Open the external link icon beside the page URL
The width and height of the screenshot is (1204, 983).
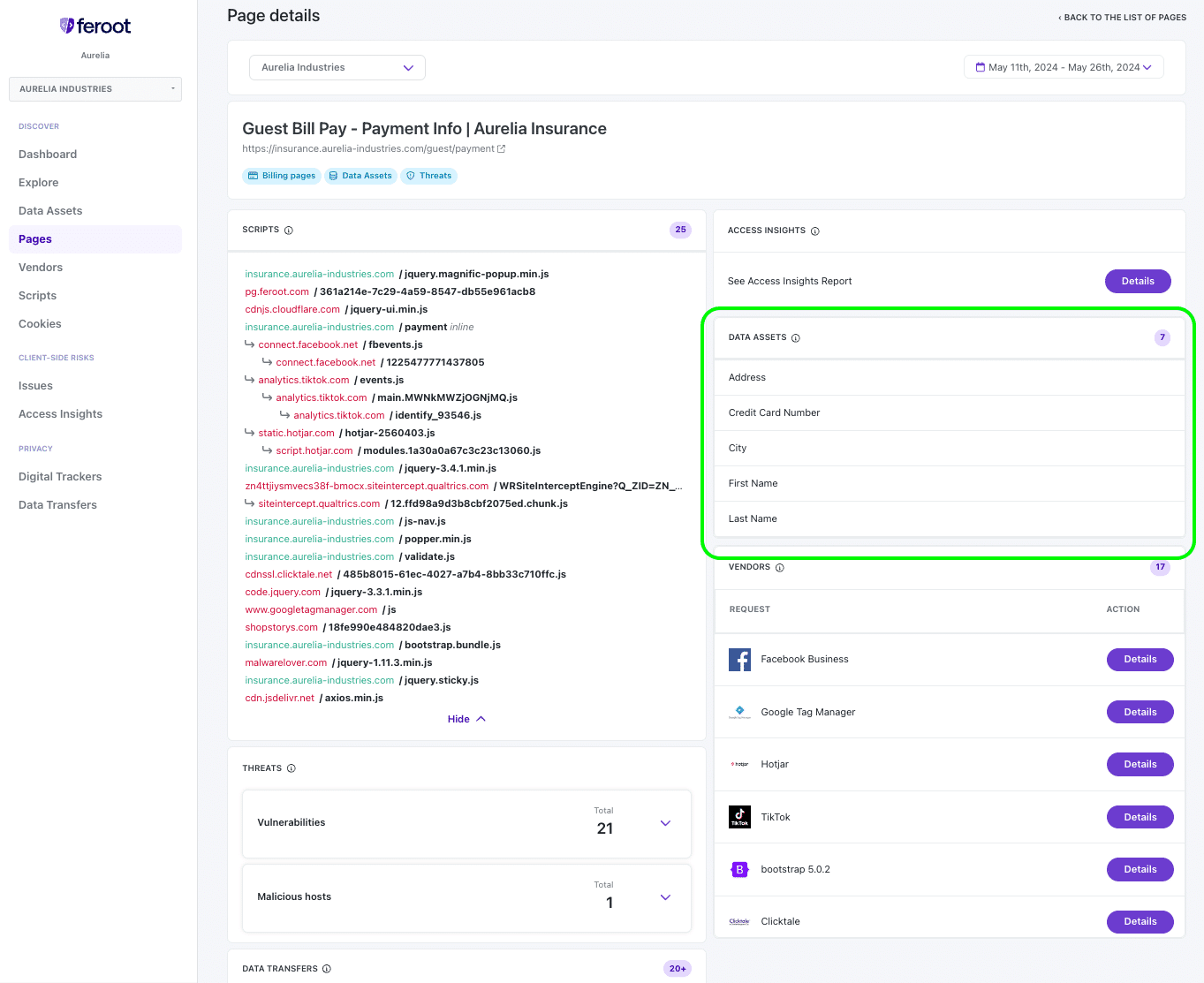tap(502, 148)
